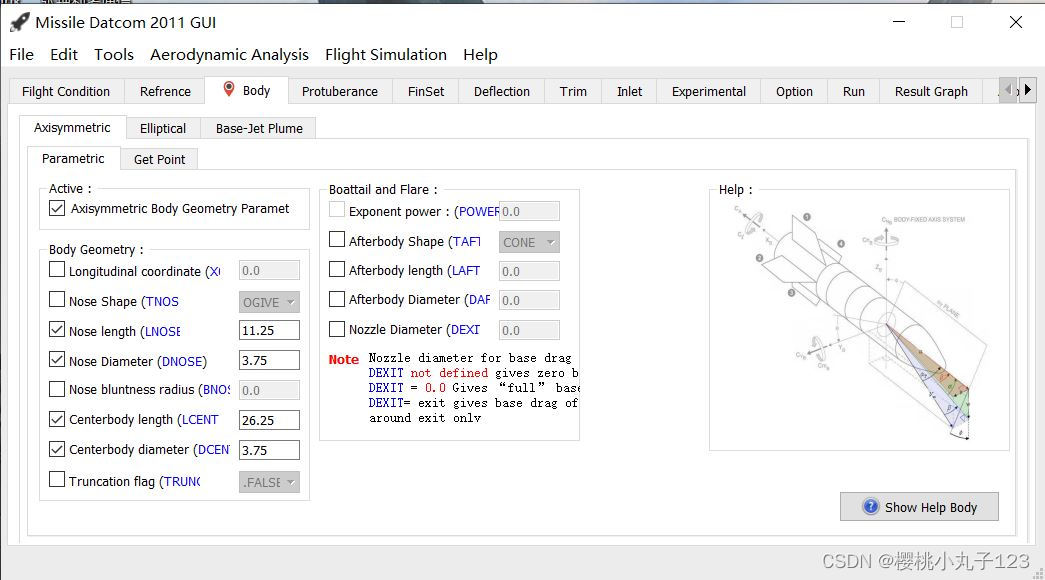Enable Afterbody Shape checkbox
Image resolution: width=1045 pixels, height=580 pixels.
pyautogui.click(x=337, y=239)
